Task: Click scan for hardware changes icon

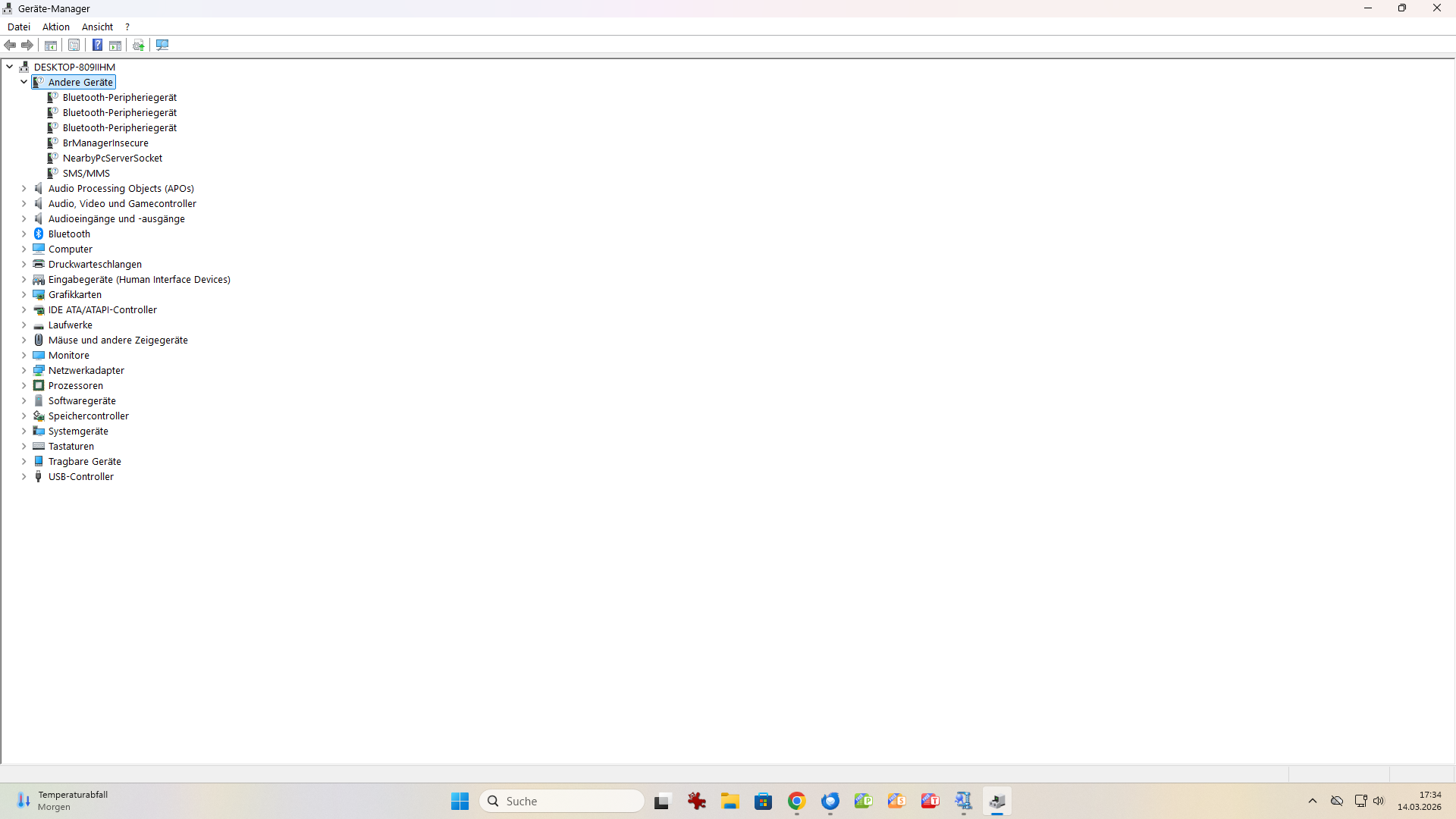Action: [162, 45]
